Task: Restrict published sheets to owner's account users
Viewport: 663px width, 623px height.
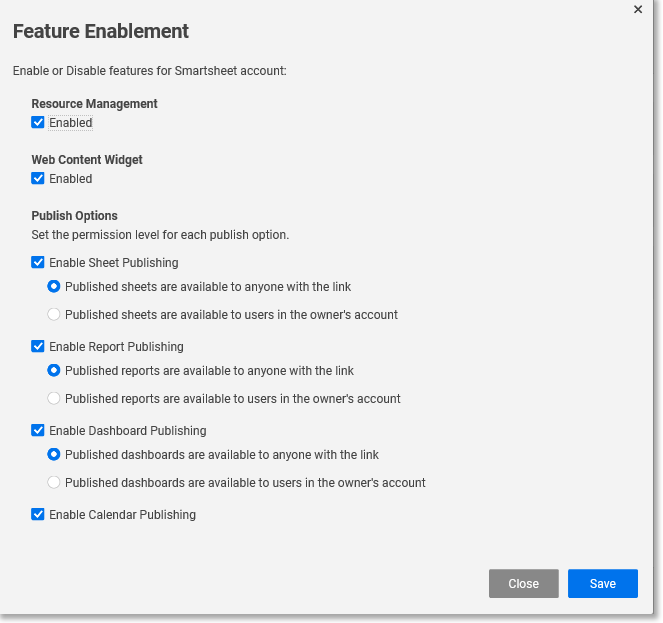Action: pos(55,315)
